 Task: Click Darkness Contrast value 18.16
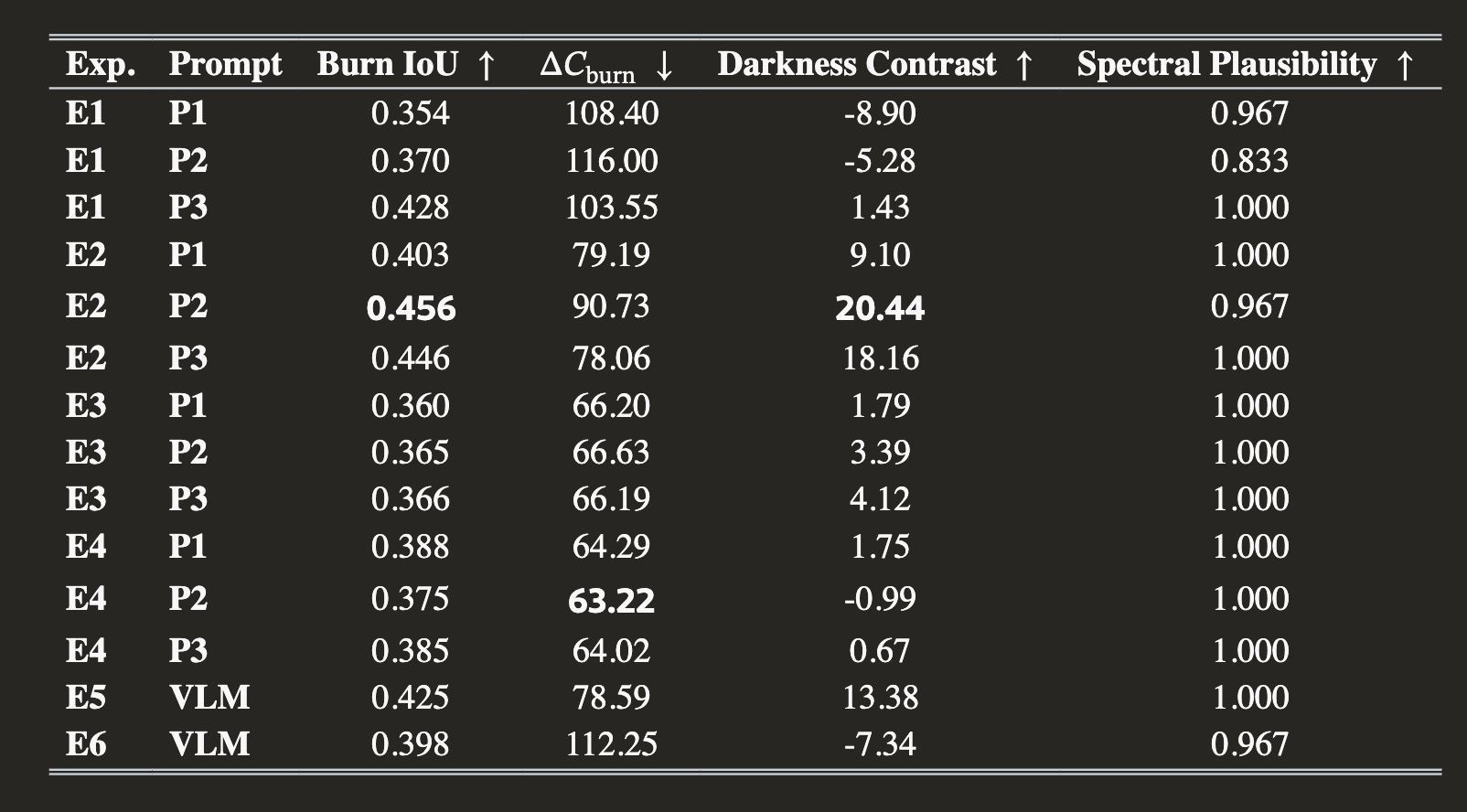[880, 358]
